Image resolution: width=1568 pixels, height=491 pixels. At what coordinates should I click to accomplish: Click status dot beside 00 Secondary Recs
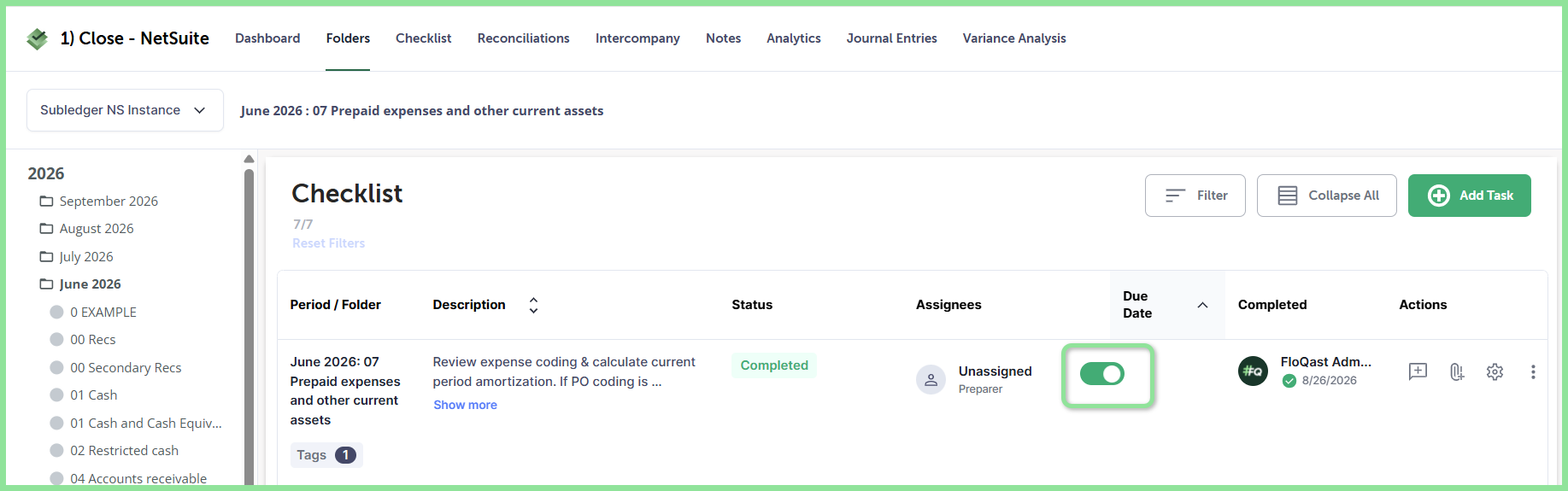(x=56, y=368)
